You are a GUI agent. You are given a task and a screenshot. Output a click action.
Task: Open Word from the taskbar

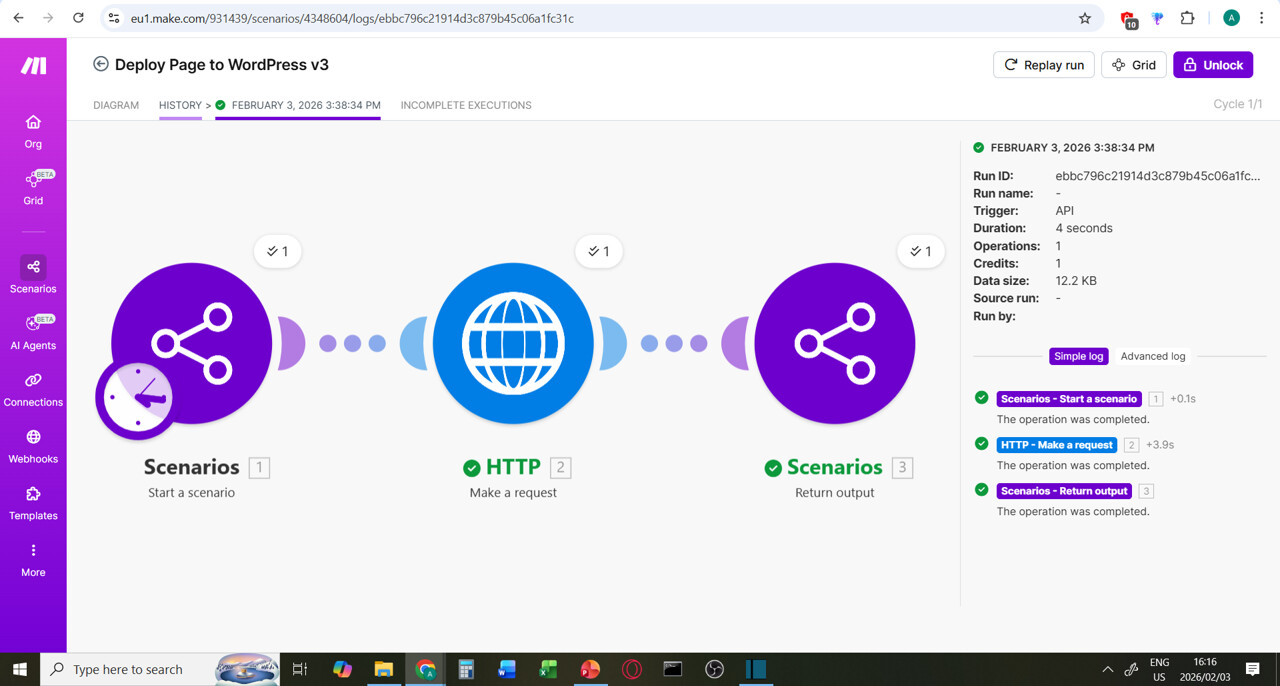[507, 669]
